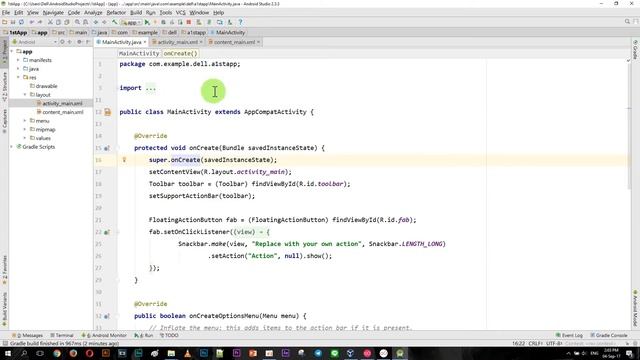Expand the folded import statements
640x360 pixels.
(151, 88)
